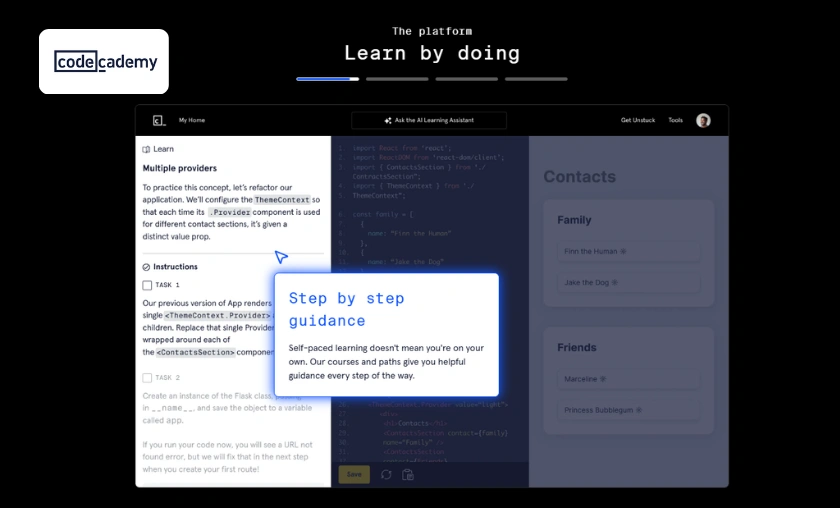This screenshot has width=840, height=508.
Task: Click the Jake the Dog contact
Action: [628, 282]
